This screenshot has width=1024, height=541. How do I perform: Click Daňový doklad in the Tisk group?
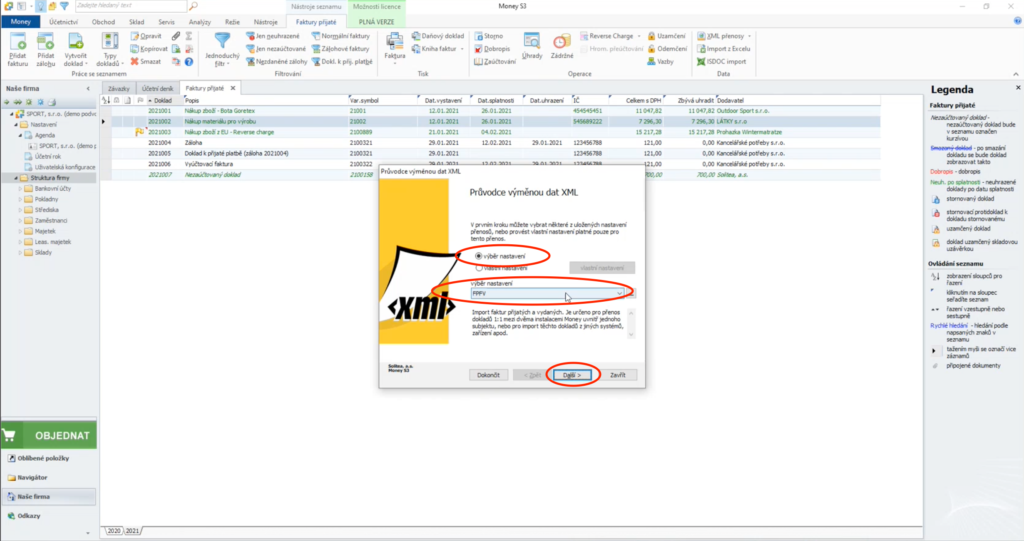tap(438, 36)
